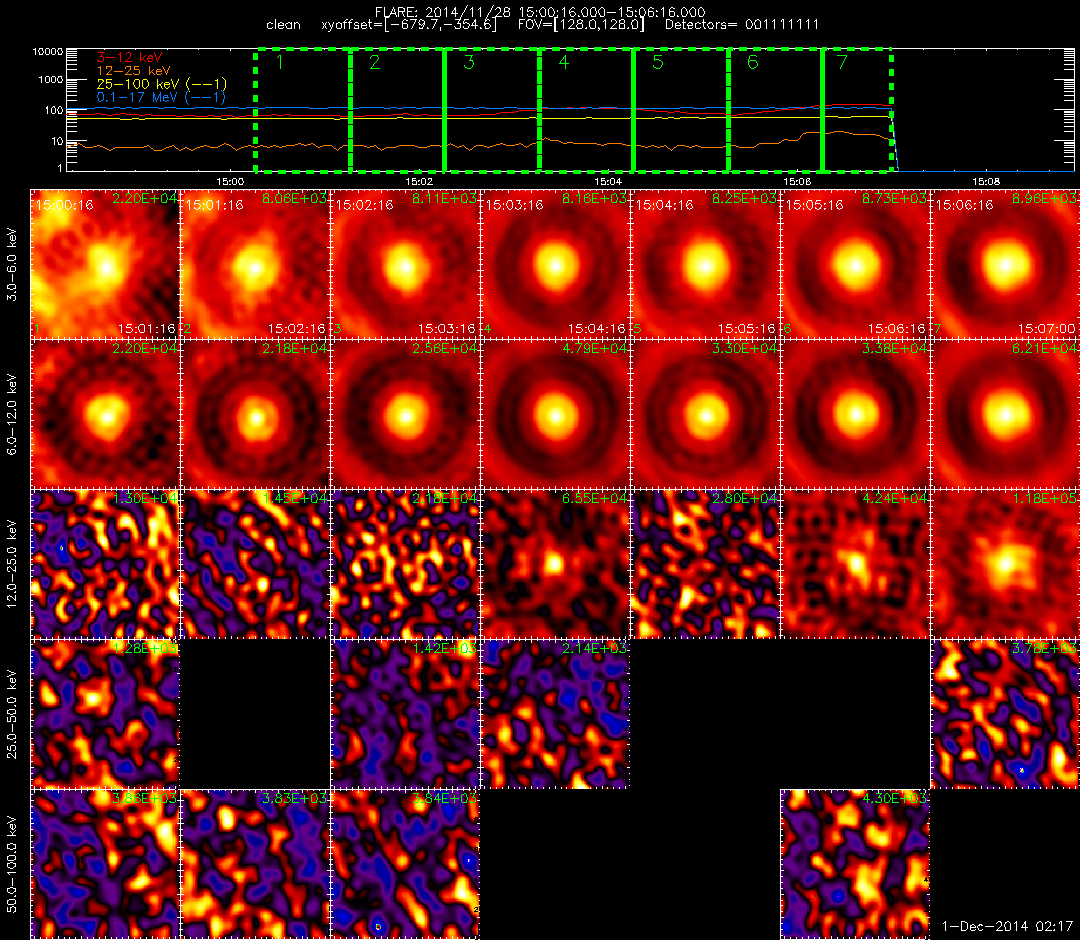Click the 25.0-50.0 keV image with peak 1.28E+03

coord(105,714)
